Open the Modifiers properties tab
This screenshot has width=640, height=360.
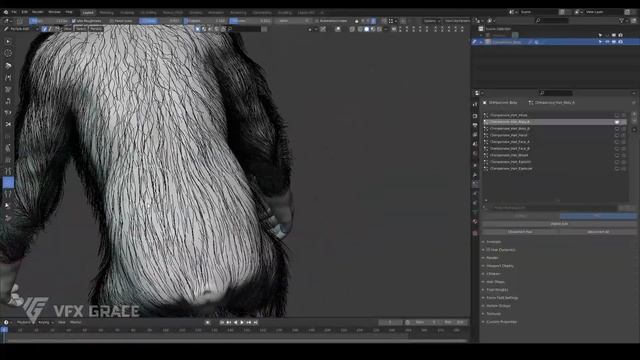click(x=475, y=176)
